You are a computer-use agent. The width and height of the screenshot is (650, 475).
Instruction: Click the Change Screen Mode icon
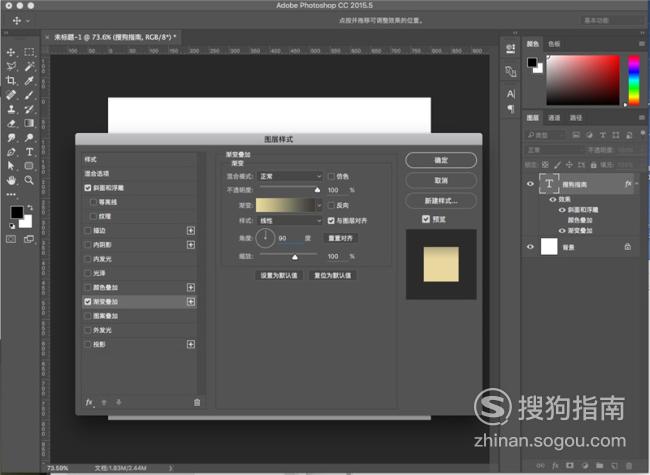pyautogui.click(x=29, y=239)
